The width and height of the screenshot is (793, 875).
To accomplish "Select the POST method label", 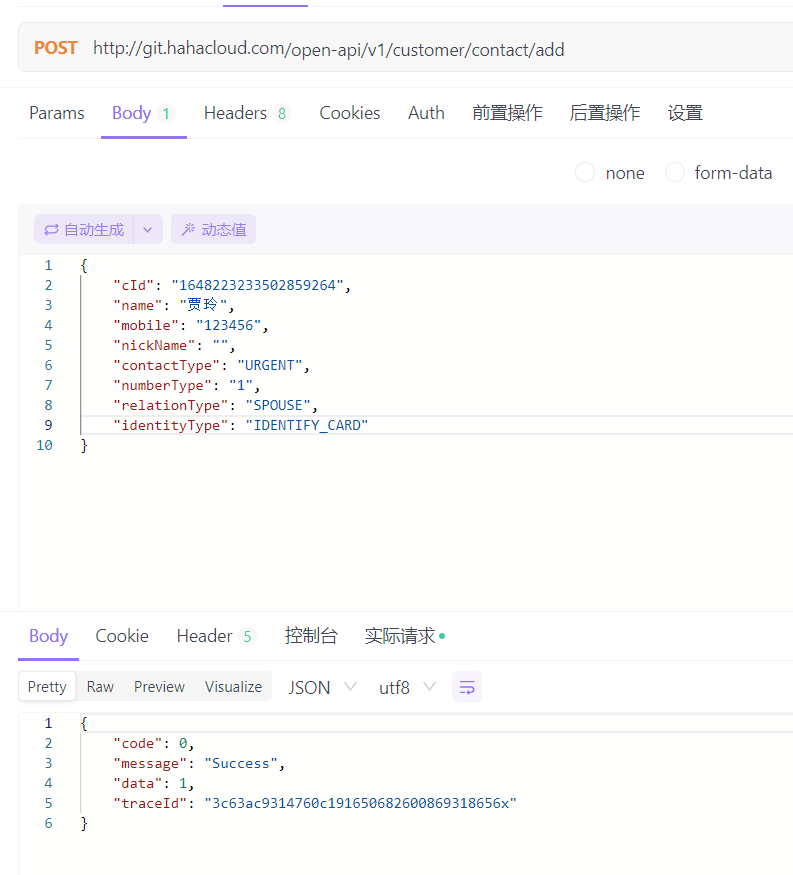I will 55,48.
